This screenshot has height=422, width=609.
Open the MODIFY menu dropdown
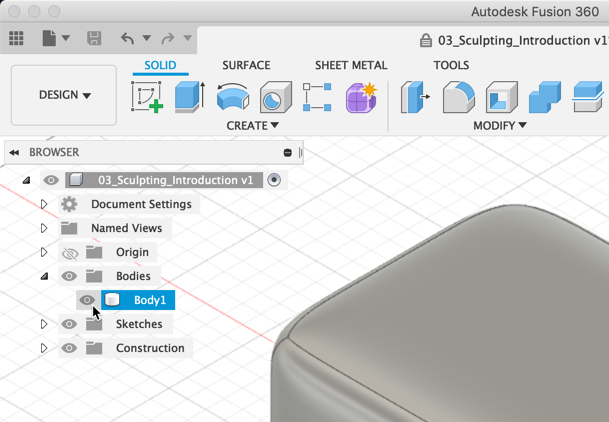click(x=500, y=126)
